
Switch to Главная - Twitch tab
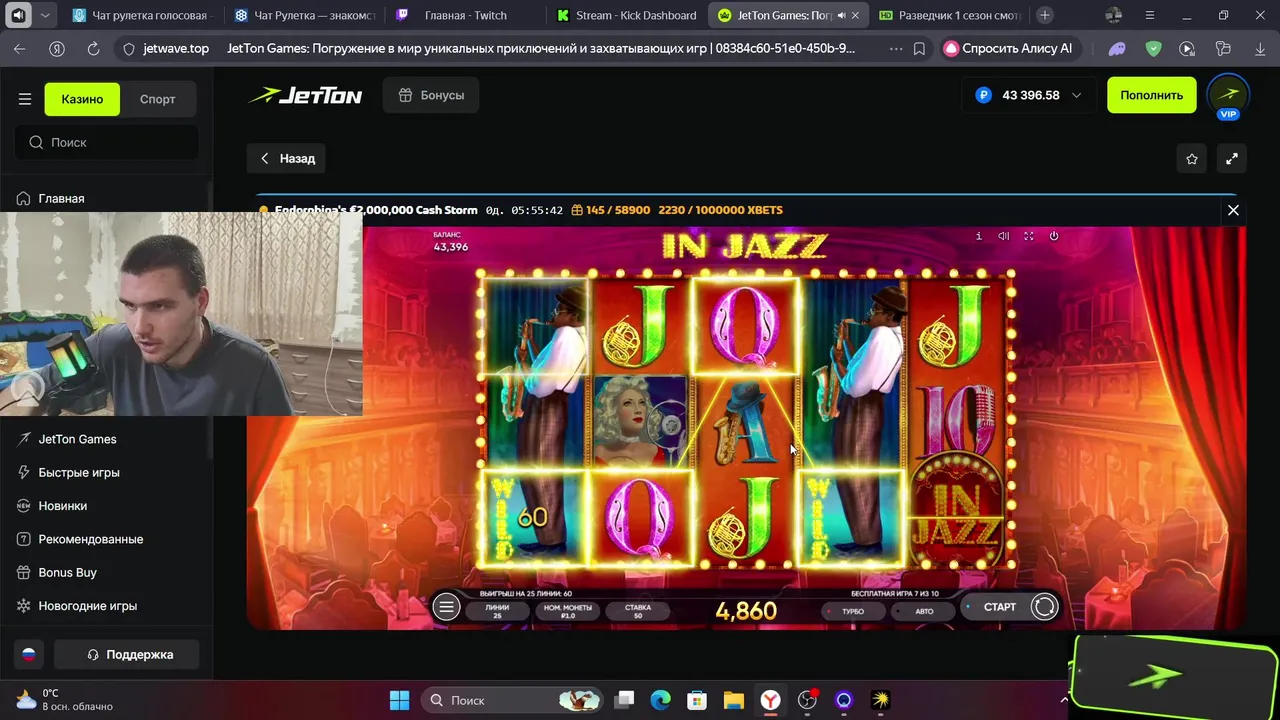click(x=465, y=15)
